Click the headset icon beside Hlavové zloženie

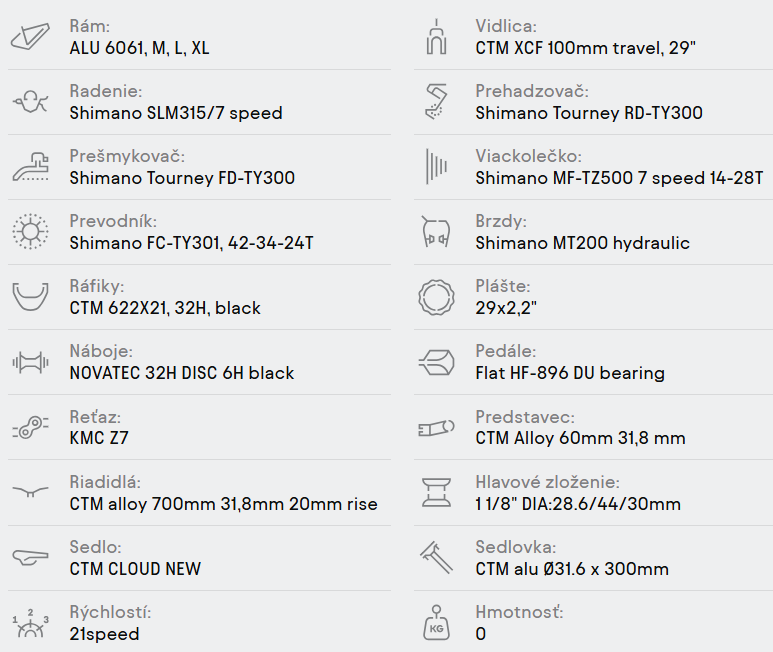(435, 492)
